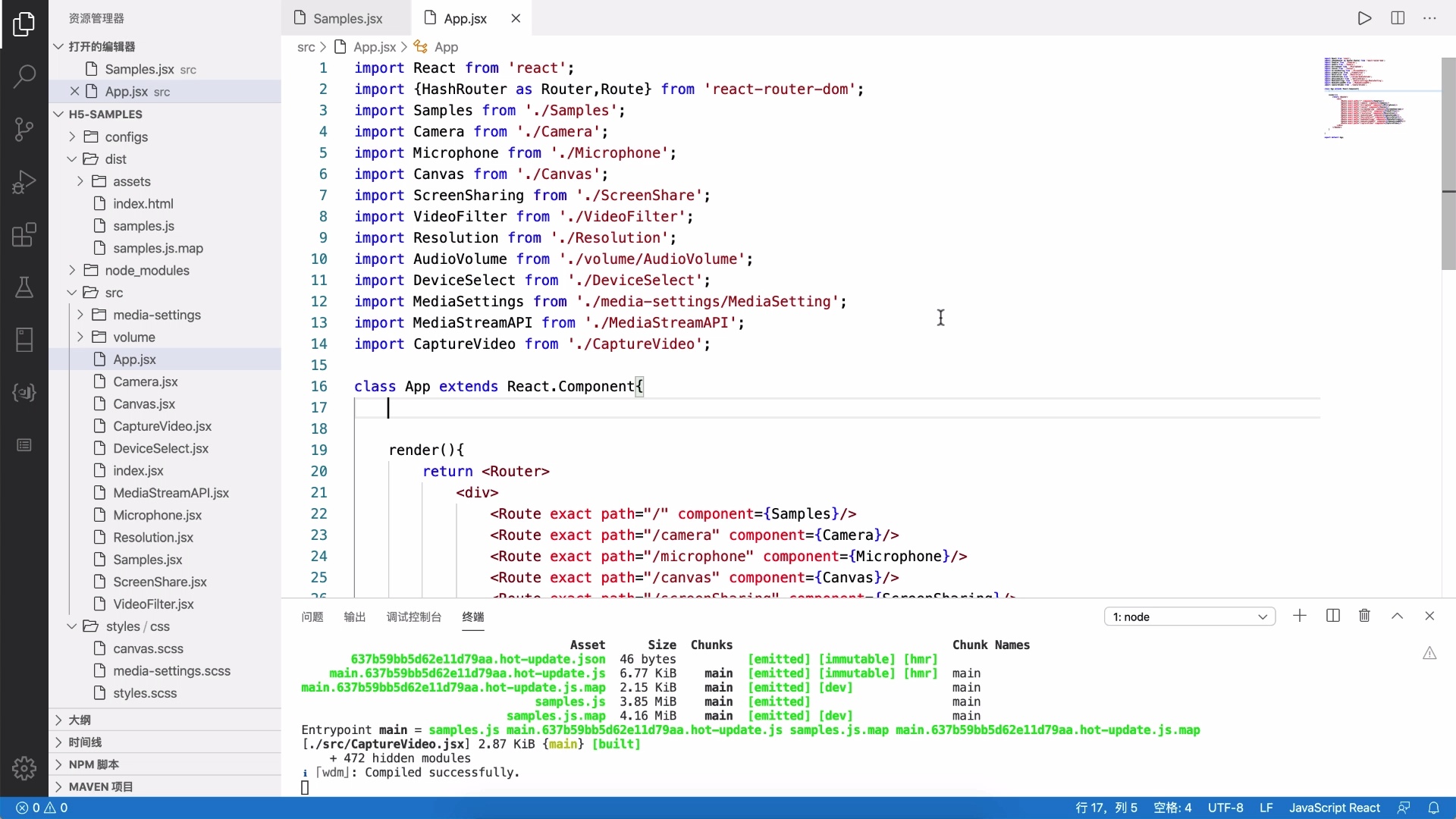Open the terminal selector '1: node' dropdown
Image resolution: width=1456 pixels, height=819 pixels.
point(1189,617)
